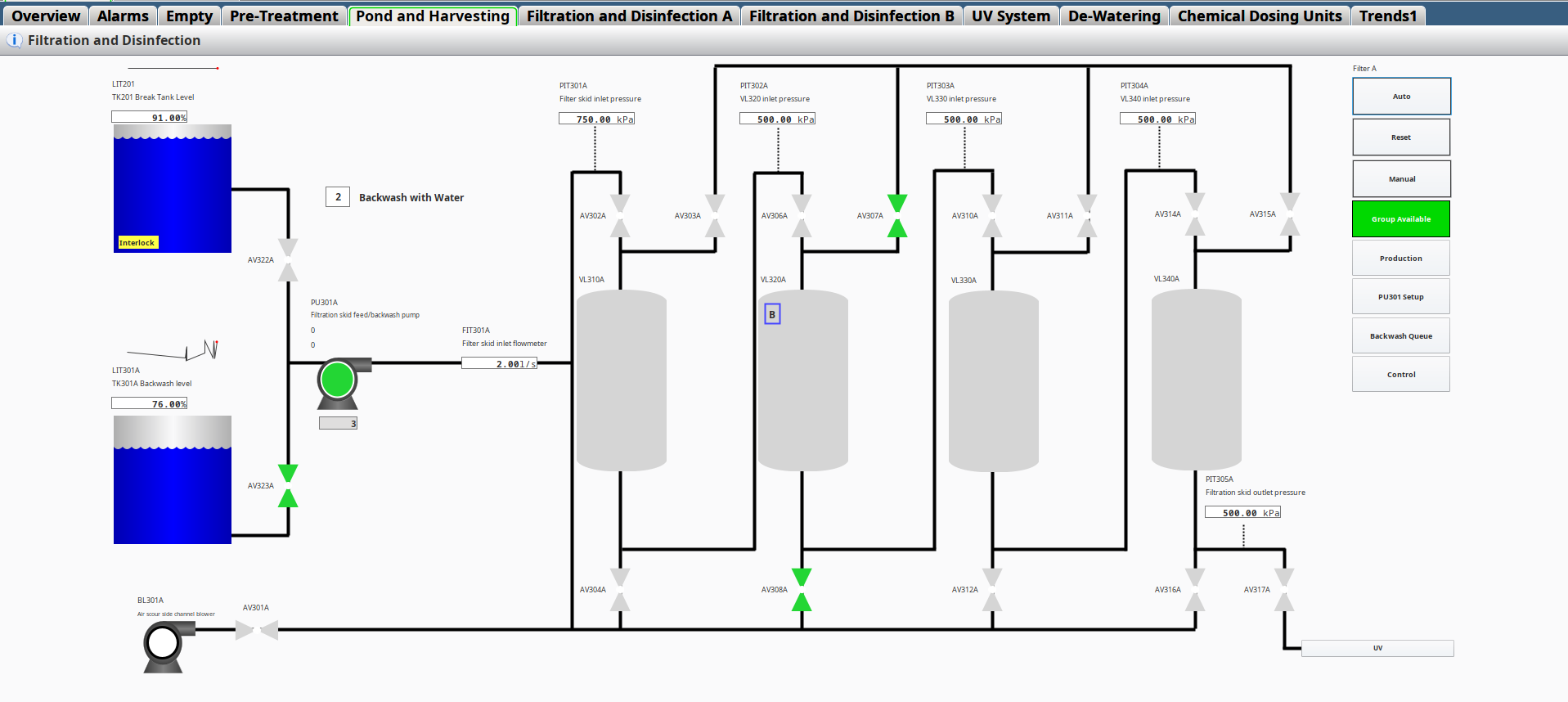Image resolution: width=1568 pixels, height=702 pixels.
Task: Click the AV303A valve symbol
Action: pyautogui.click(x=715, y=215)
